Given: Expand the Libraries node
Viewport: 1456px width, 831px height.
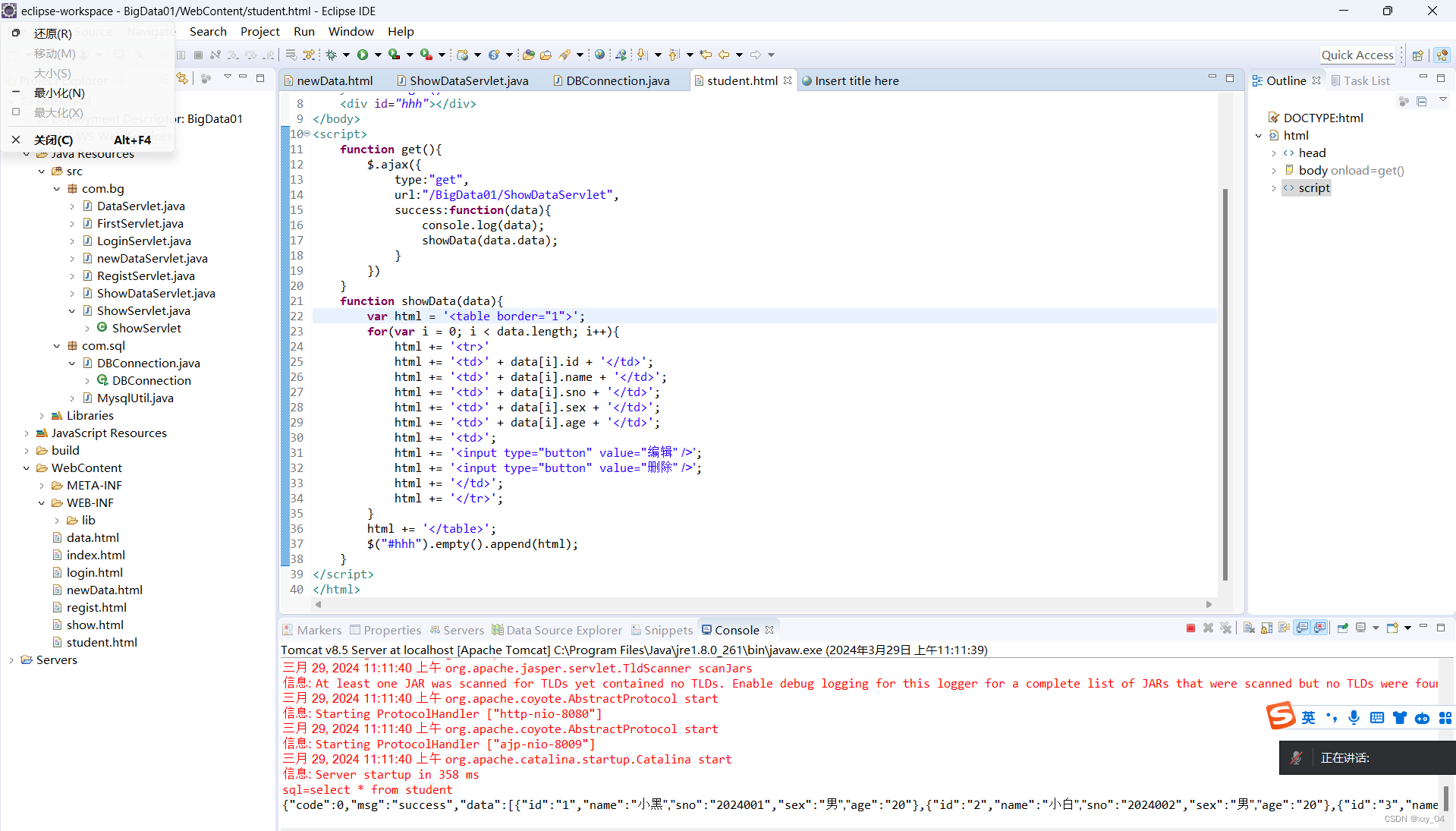Looking at the screenshot, I should [x=42, y=416].
